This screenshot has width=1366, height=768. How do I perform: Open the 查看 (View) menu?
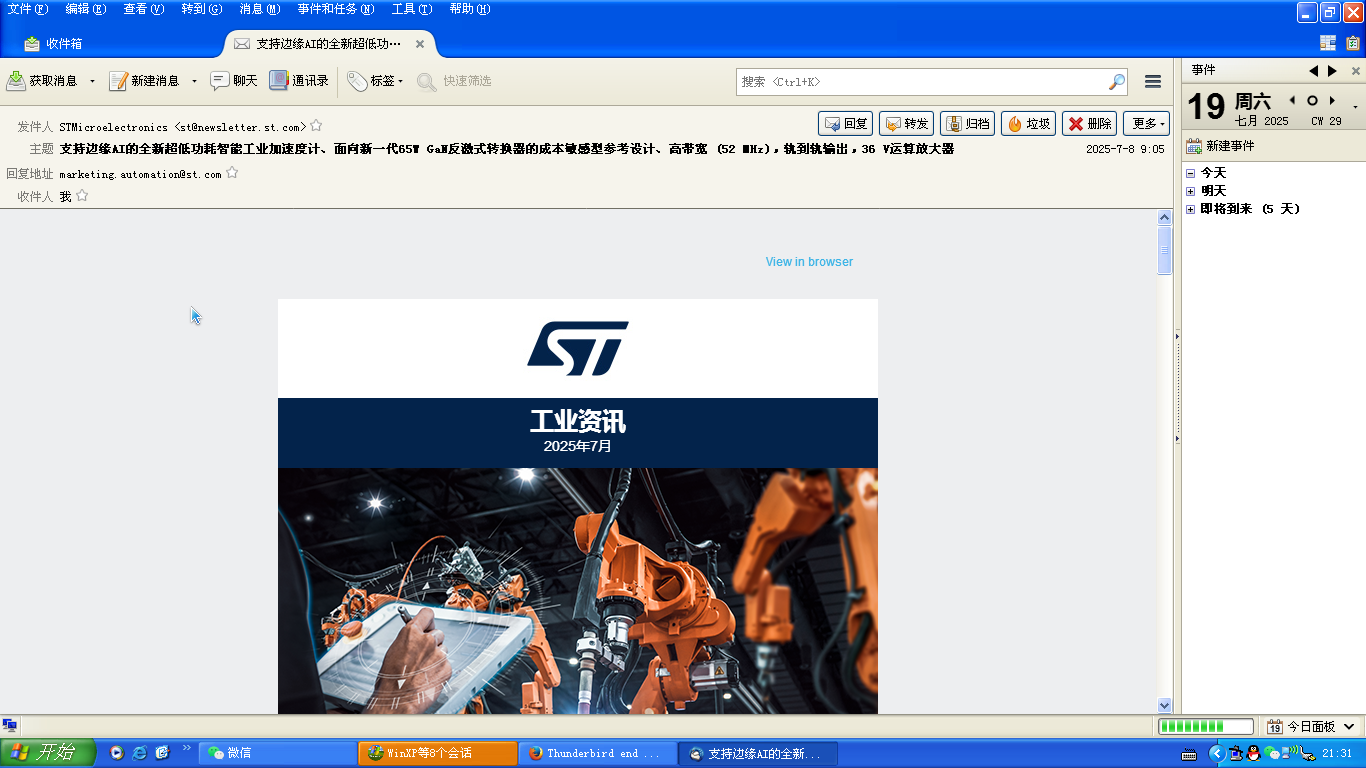coord(143,9)
